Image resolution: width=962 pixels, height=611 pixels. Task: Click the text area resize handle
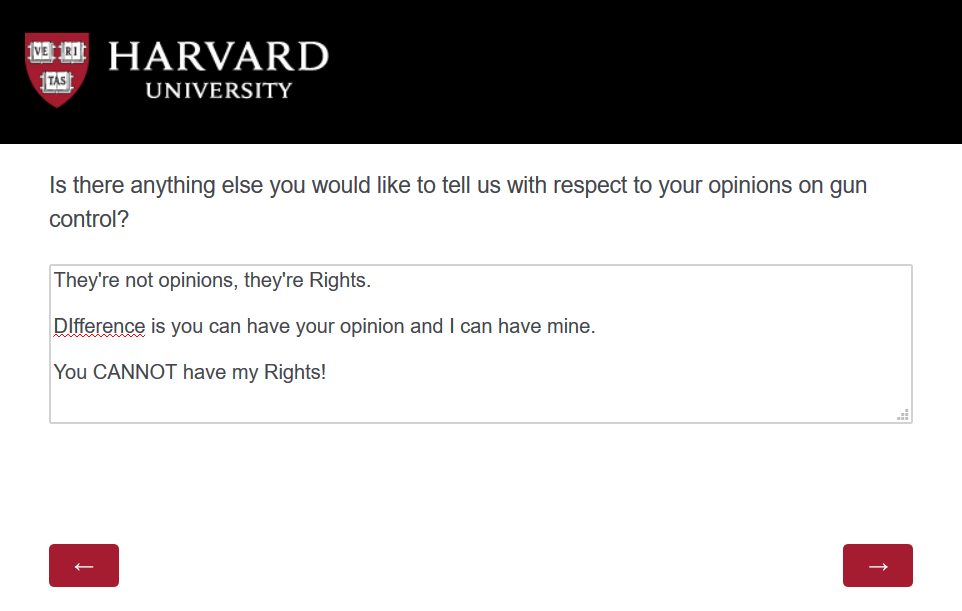point(903,415)
